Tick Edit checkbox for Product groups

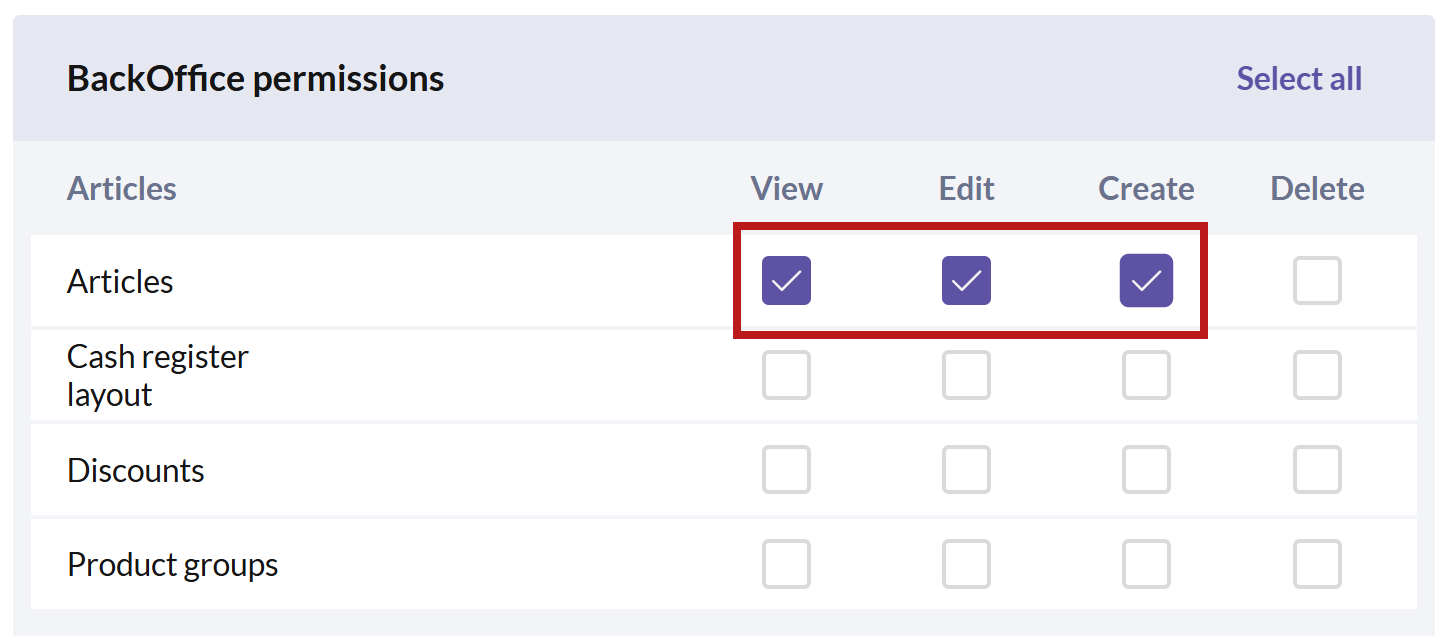tap(966, 564)
